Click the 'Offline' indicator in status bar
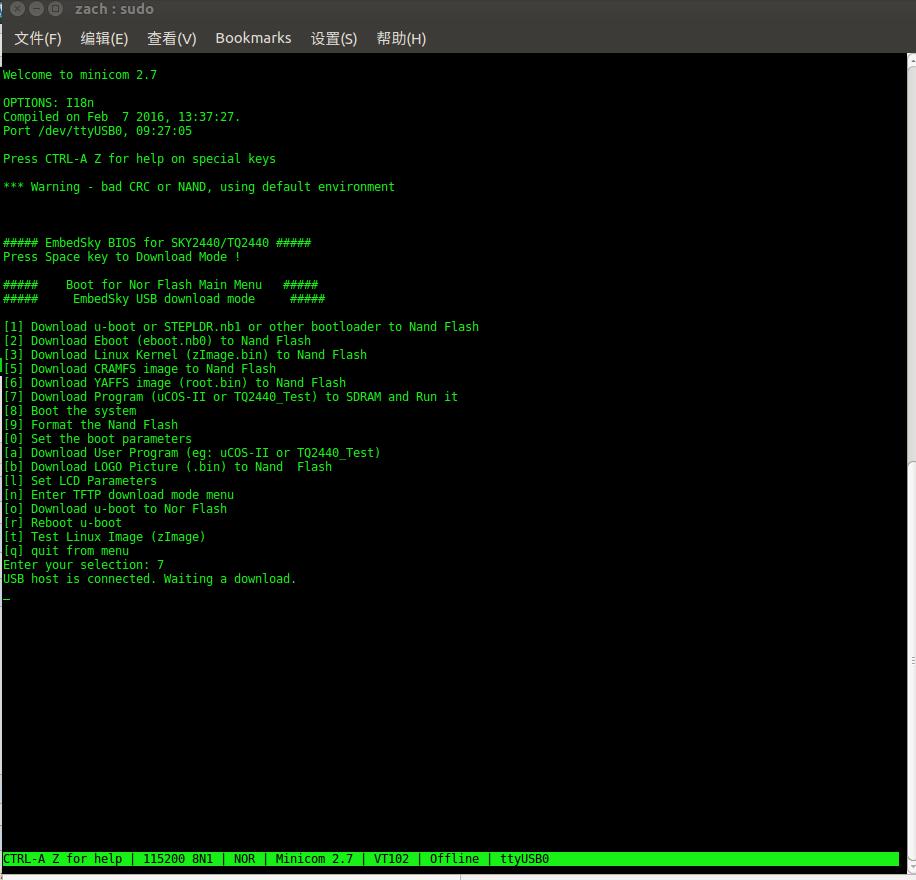The height and width of the screenshot is (880, 916). pyautogui.click(x=455, y=859)
